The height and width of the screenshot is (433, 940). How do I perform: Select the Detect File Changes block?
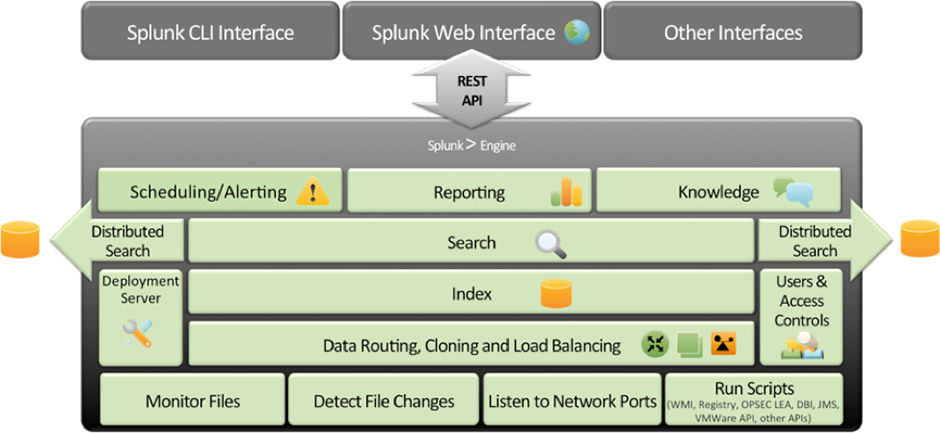[x=384, y=401]
